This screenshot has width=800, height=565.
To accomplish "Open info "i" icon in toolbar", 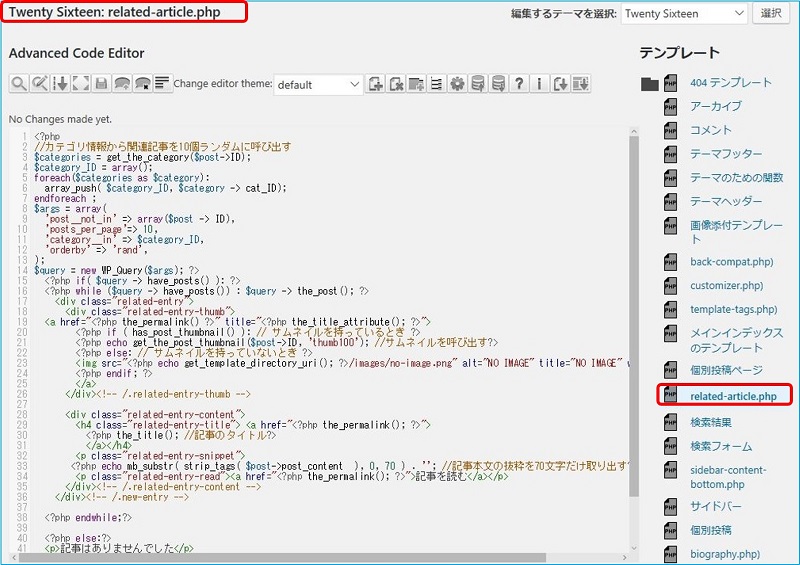I will [539, 84].
